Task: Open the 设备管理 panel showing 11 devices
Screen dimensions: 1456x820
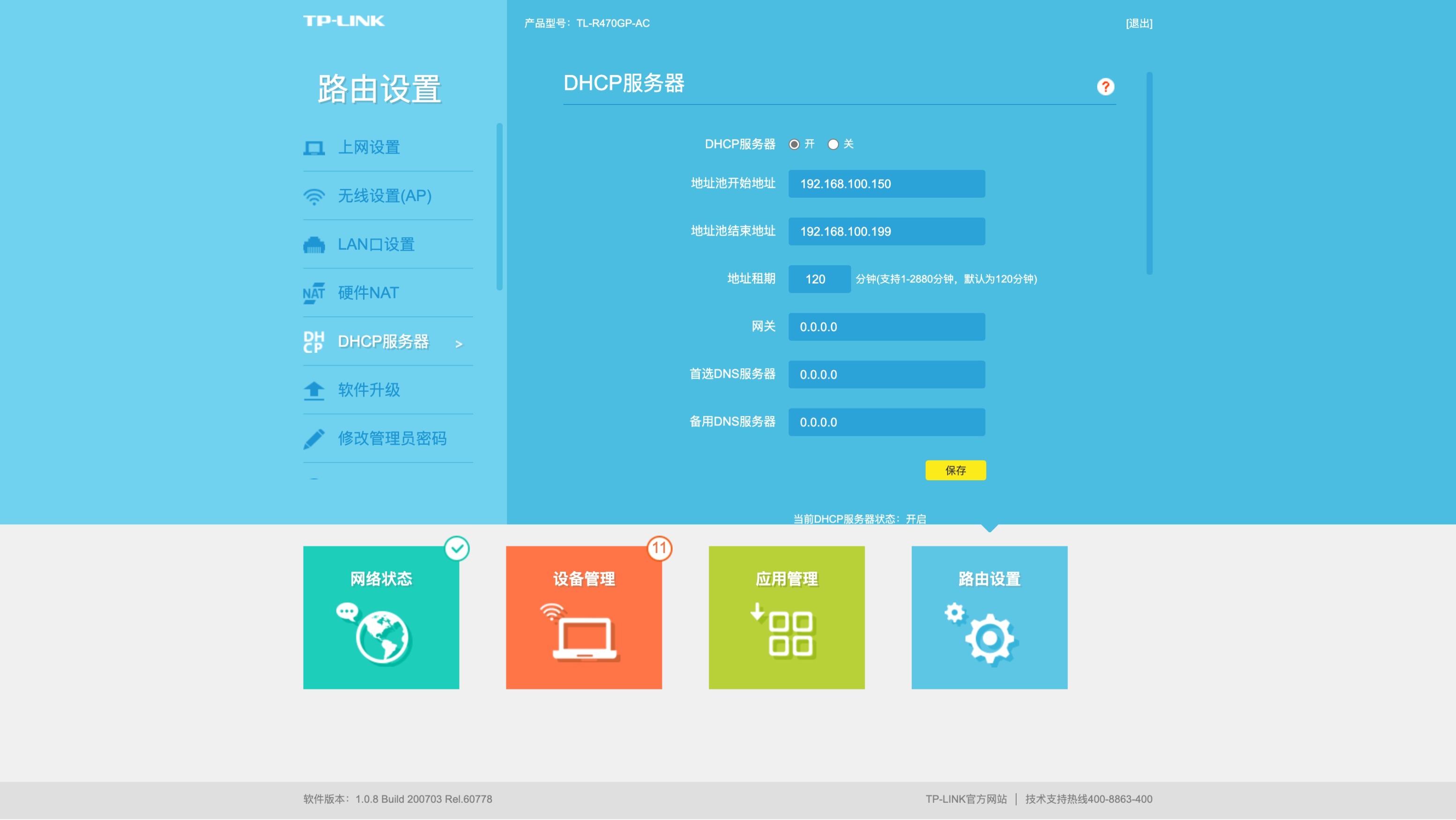Action: [x=583, y=617]
